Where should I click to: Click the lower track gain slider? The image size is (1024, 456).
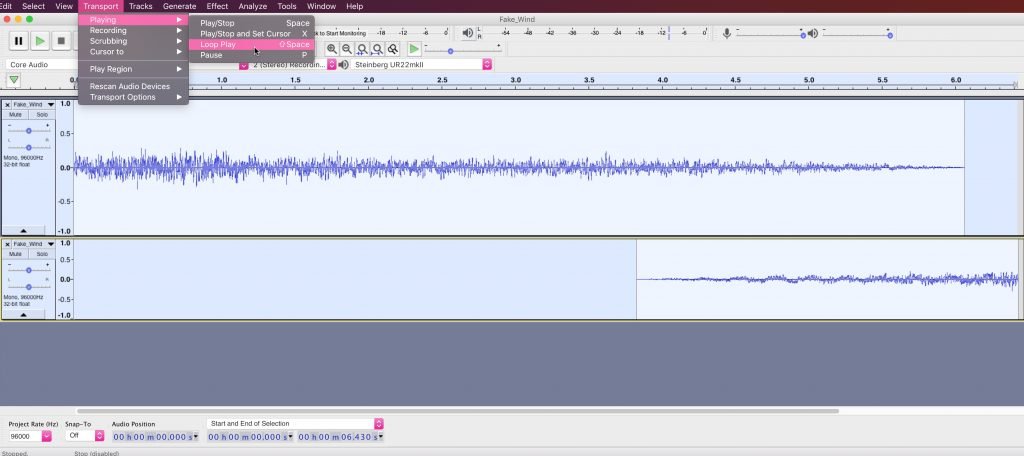coord(29,270)
